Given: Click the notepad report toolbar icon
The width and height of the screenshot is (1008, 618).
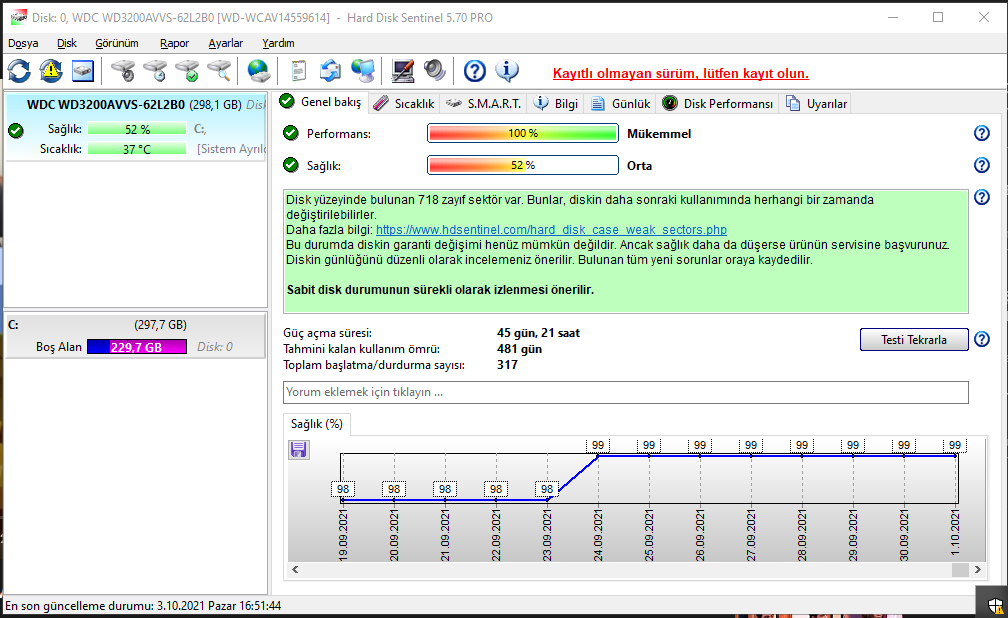Looking at the screenshot, I should (x=298, y=71).
